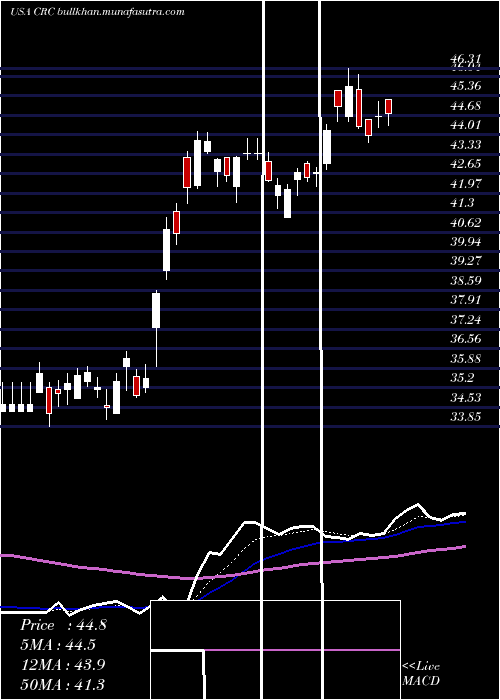Click the last red candlestick on the chart

(388, 106)
